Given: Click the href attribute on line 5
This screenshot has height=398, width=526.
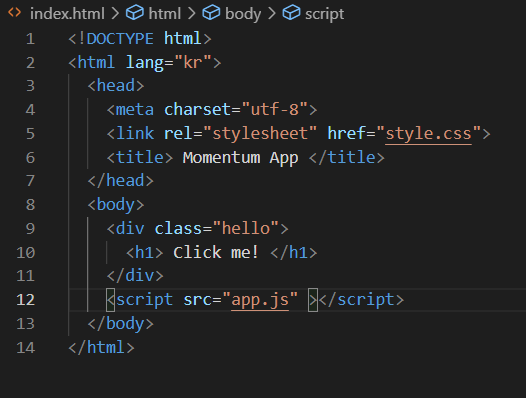Looking at the screenshot, I should (x=346, y=133).
